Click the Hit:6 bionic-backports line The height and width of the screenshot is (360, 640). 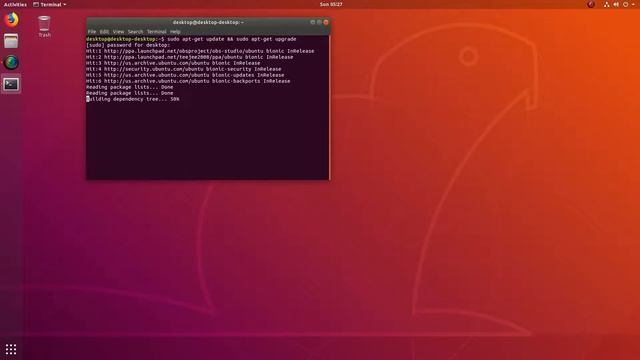tap(188, 81)
